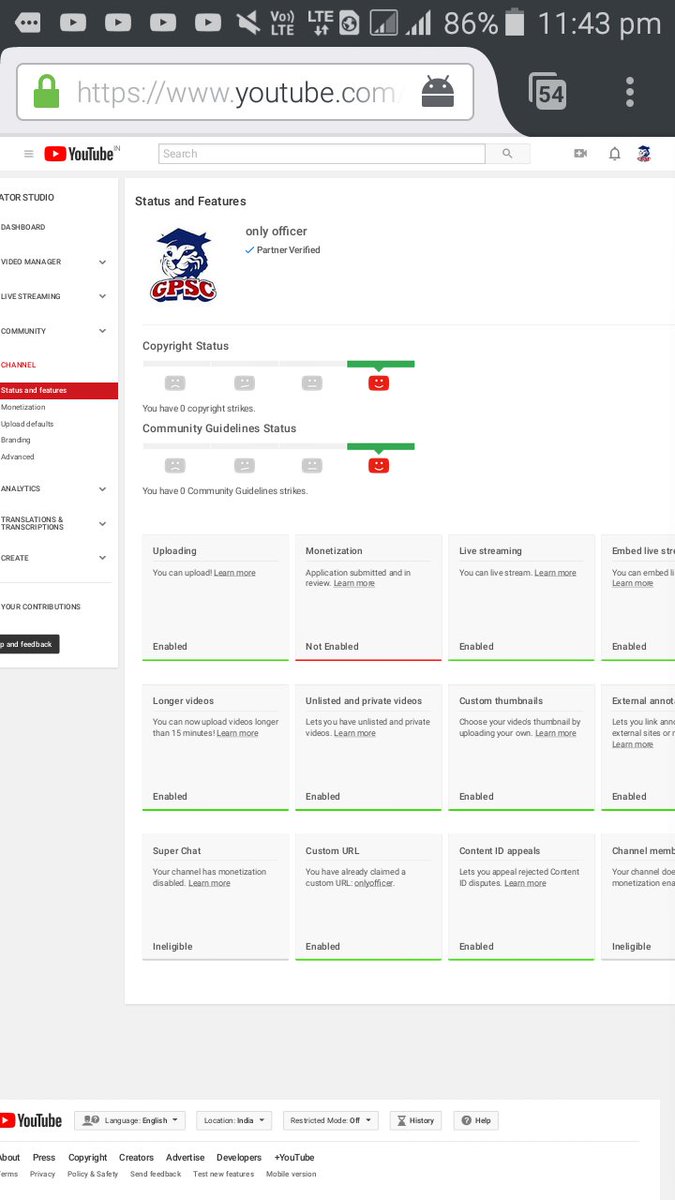Image resolution: width=675 pixels, height=1200 pixels.
Task: Open the Location: India dropdown
Action: click(234, 1121)
